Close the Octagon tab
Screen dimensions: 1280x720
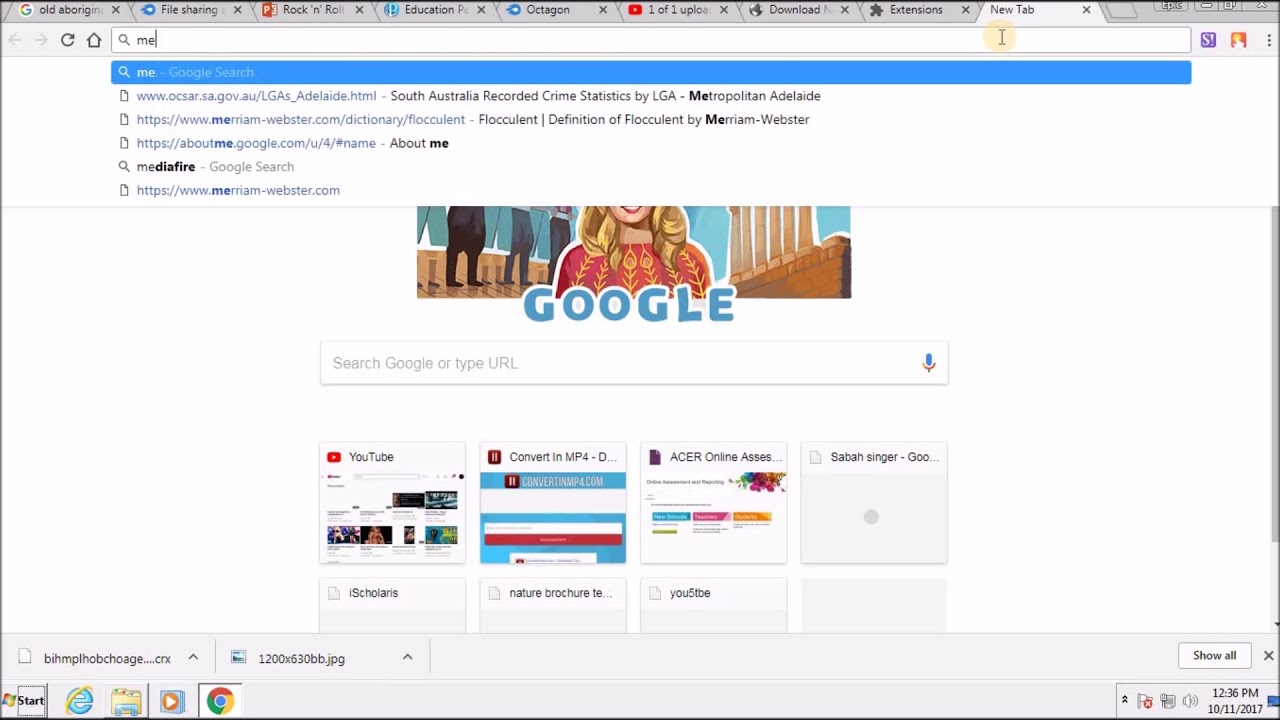click(x=602, y=10)
